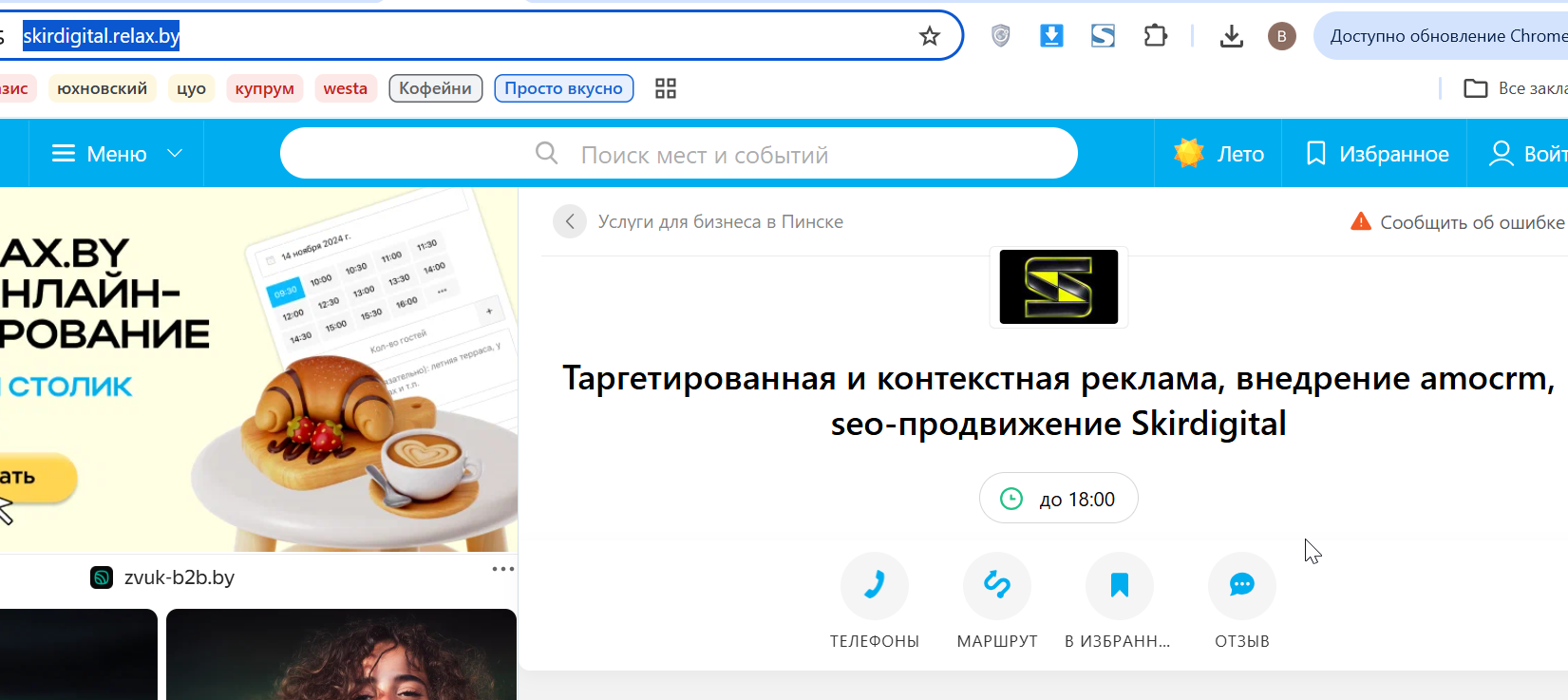Apply the available Chrome update
The height and width of the screenshot is (700, 1568).
coord(1442,36)
